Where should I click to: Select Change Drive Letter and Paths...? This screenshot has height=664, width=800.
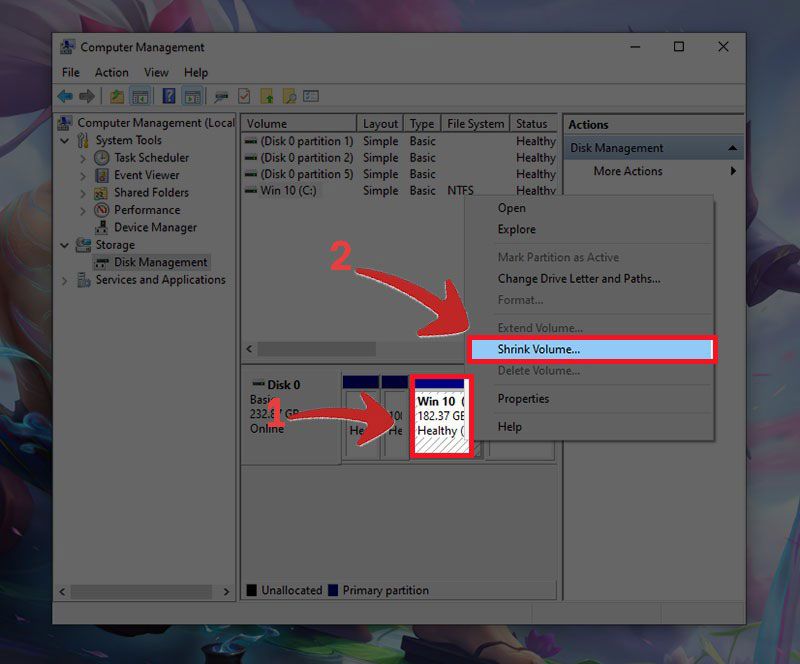[589, 279]
